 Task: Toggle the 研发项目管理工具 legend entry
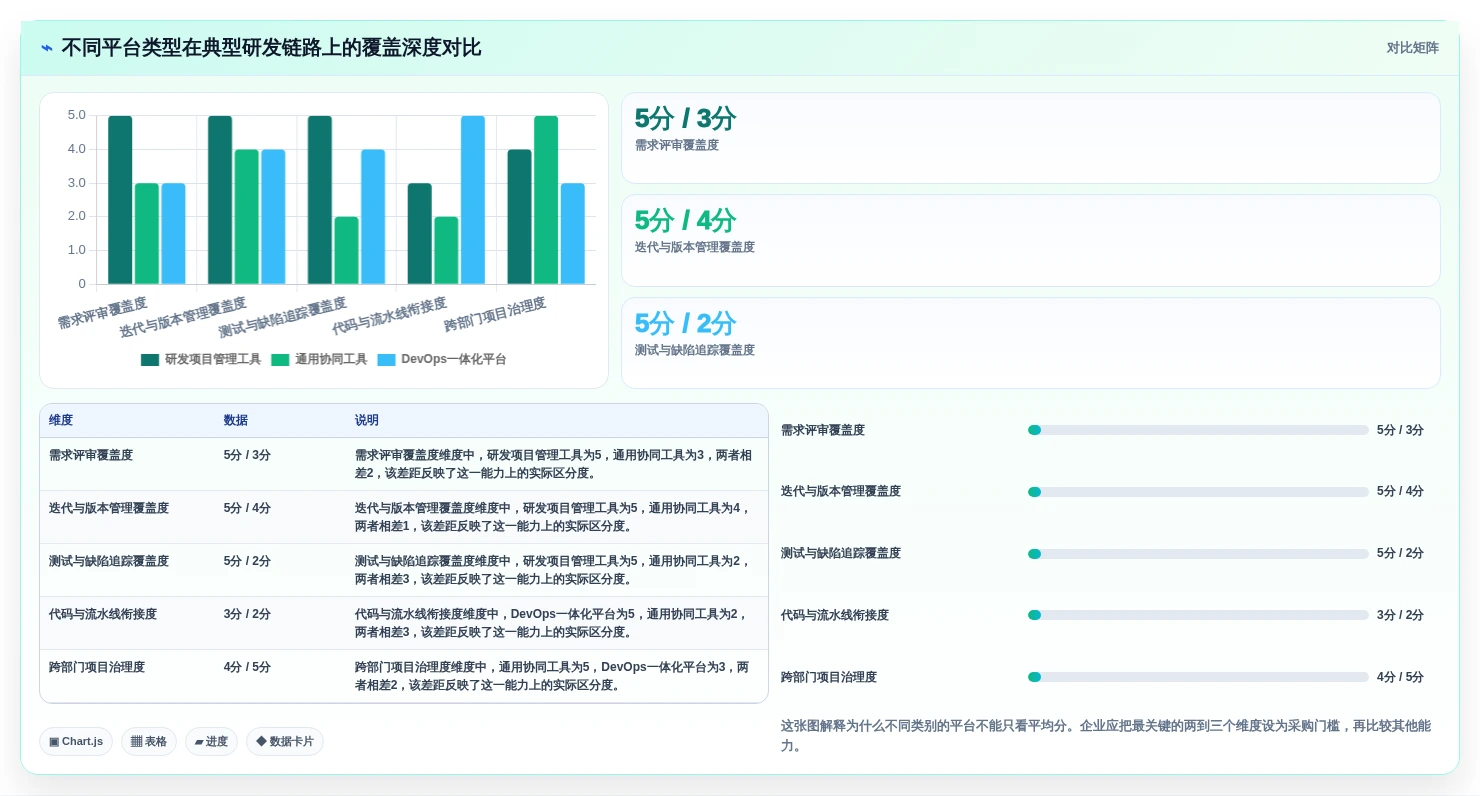(201, 359)
